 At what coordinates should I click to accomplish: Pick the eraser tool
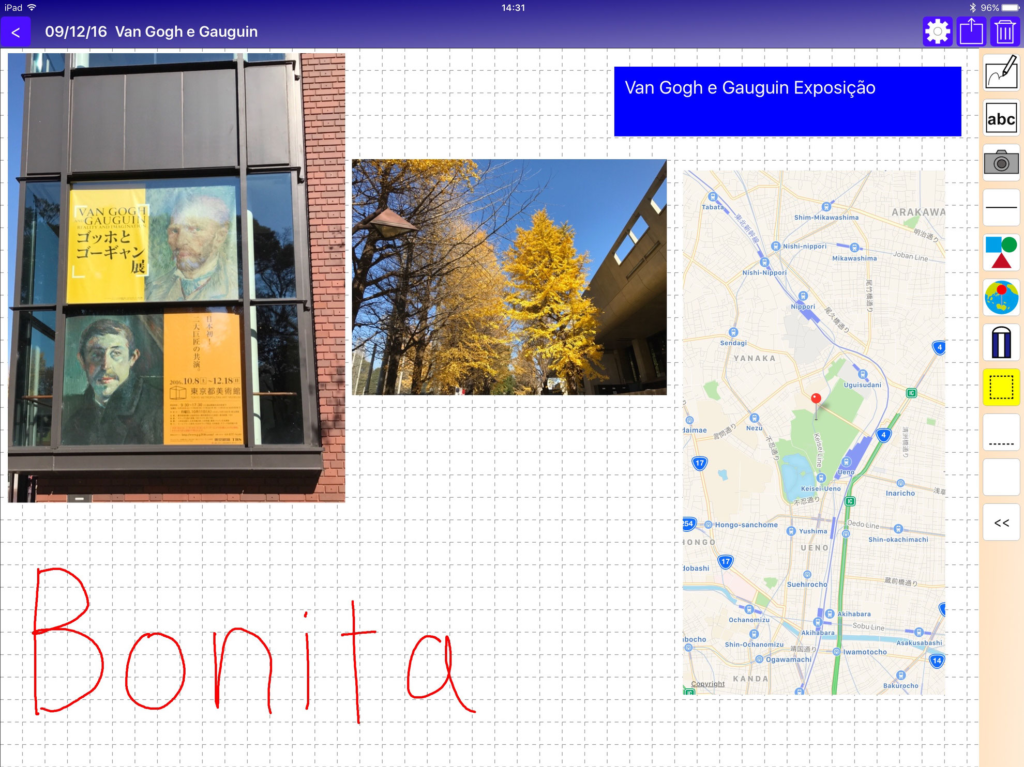1001,342
